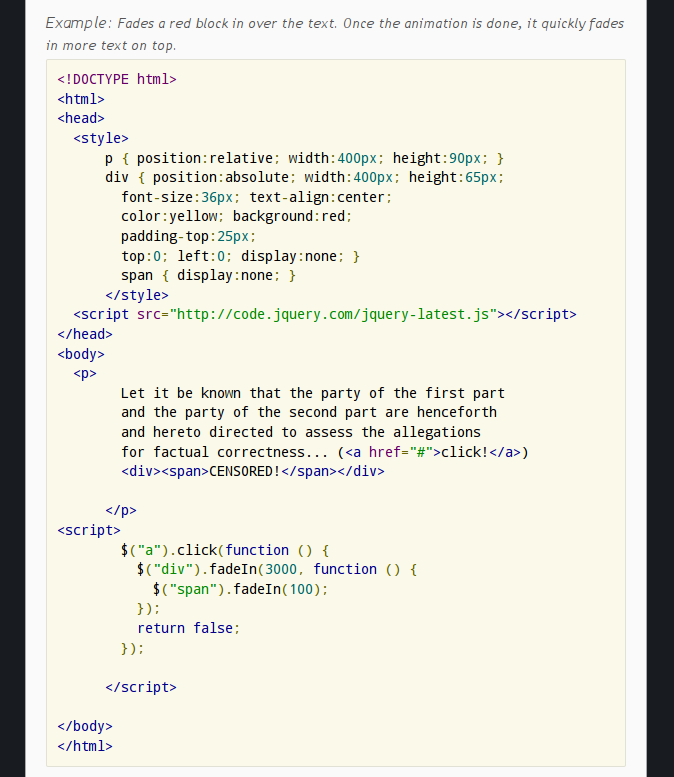Screen dimensions: 674x777
Task: Click 'in more text on top.' description
Action: click(x=111, y=46)
